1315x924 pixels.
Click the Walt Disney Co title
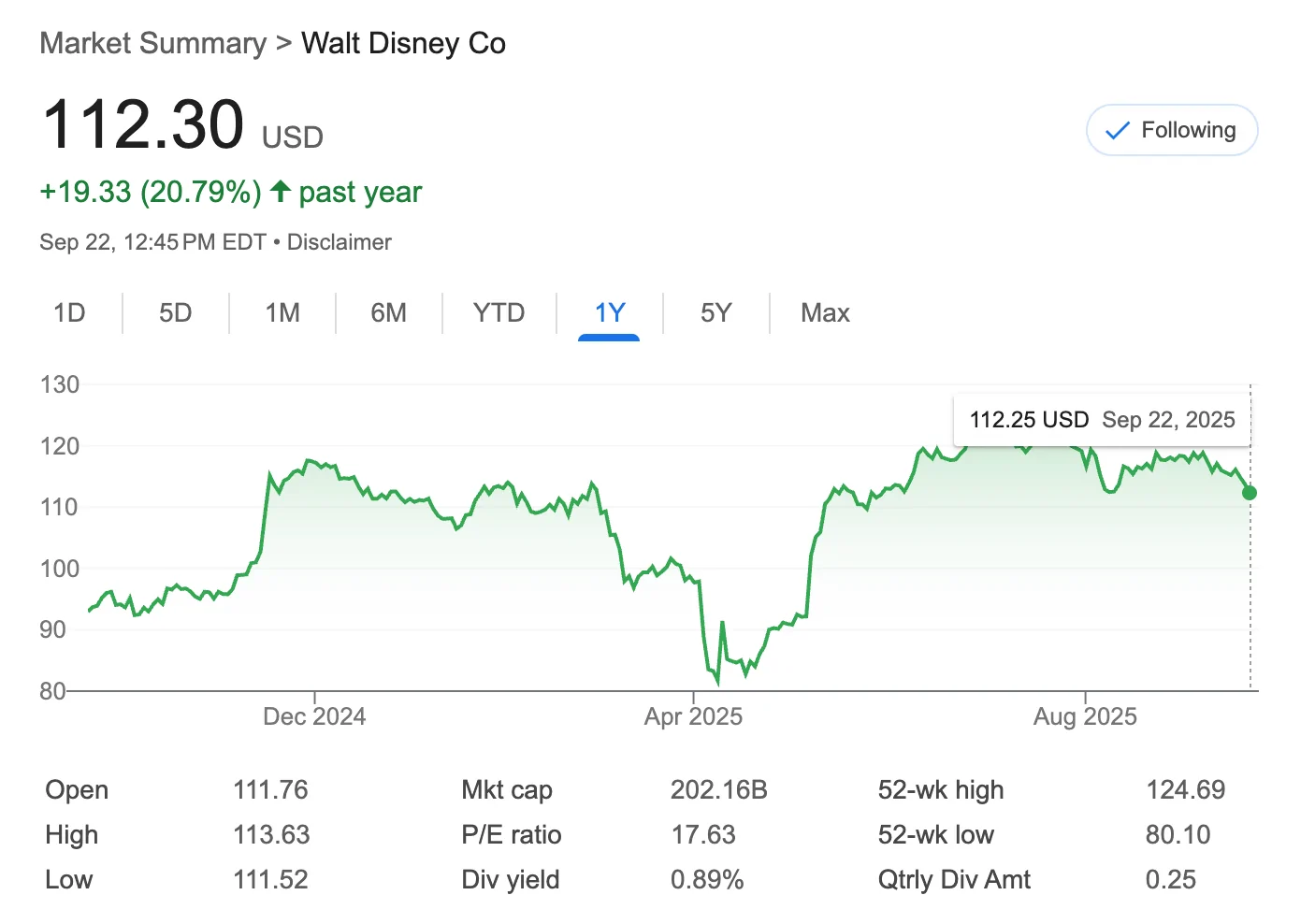pyautogui.click(x=403, y=43)
